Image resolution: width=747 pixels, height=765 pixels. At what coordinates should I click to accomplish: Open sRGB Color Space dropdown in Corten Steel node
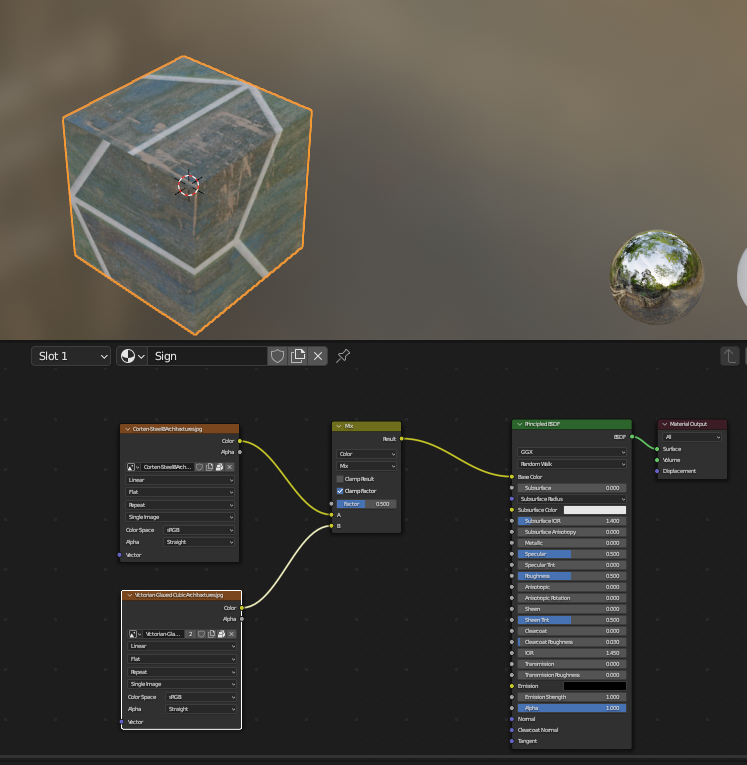[199, 530]
